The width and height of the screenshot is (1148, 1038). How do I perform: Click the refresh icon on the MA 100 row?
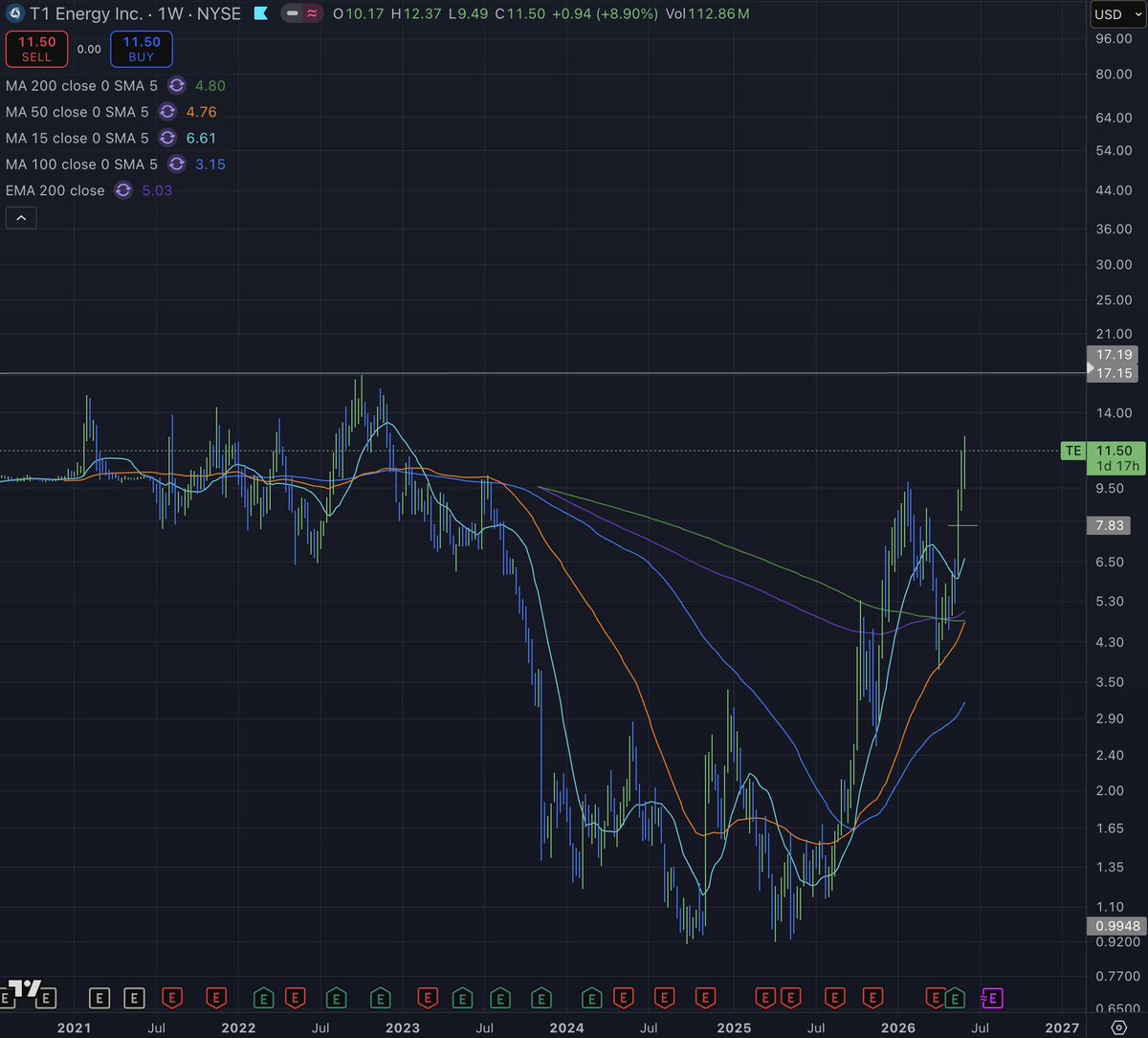[177, 165]
